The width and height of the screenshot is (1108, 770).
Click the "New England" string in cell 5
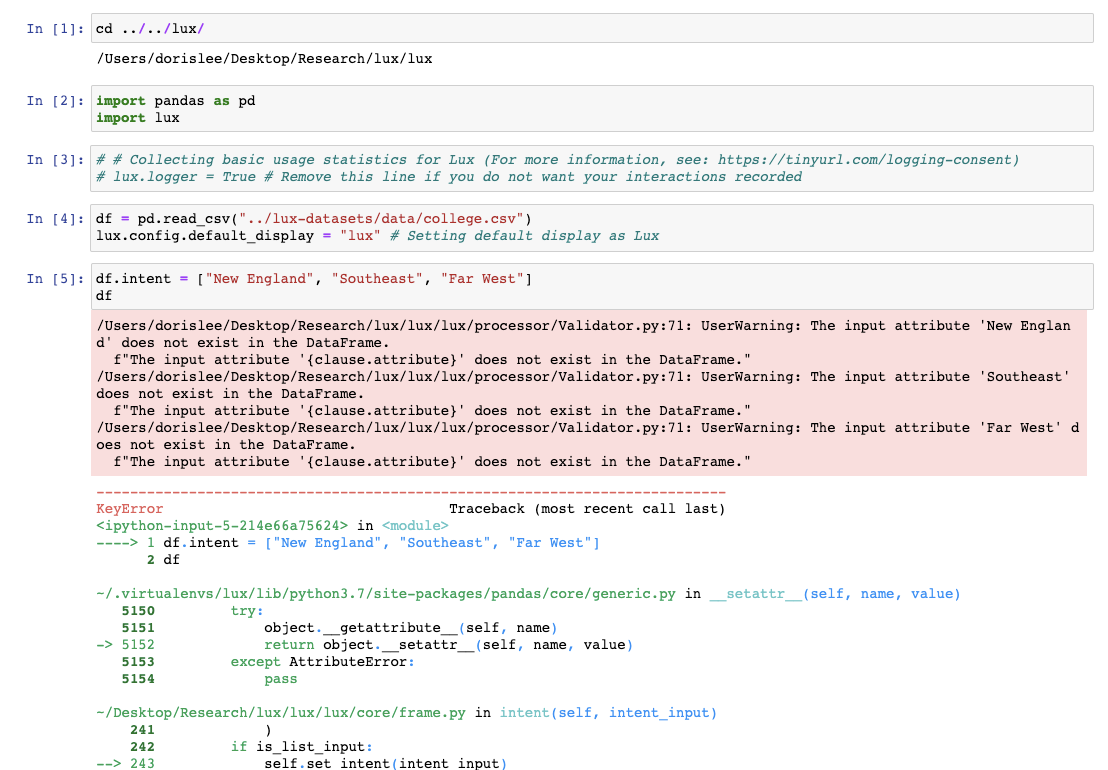point(259,279)
